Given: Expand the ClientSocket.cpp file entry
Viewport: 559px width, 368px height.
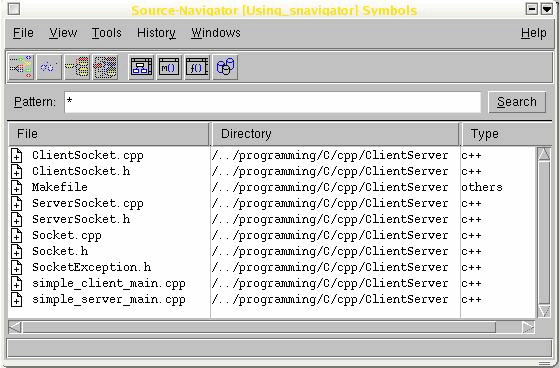Looking at the screenshot, I should [16, 156].
